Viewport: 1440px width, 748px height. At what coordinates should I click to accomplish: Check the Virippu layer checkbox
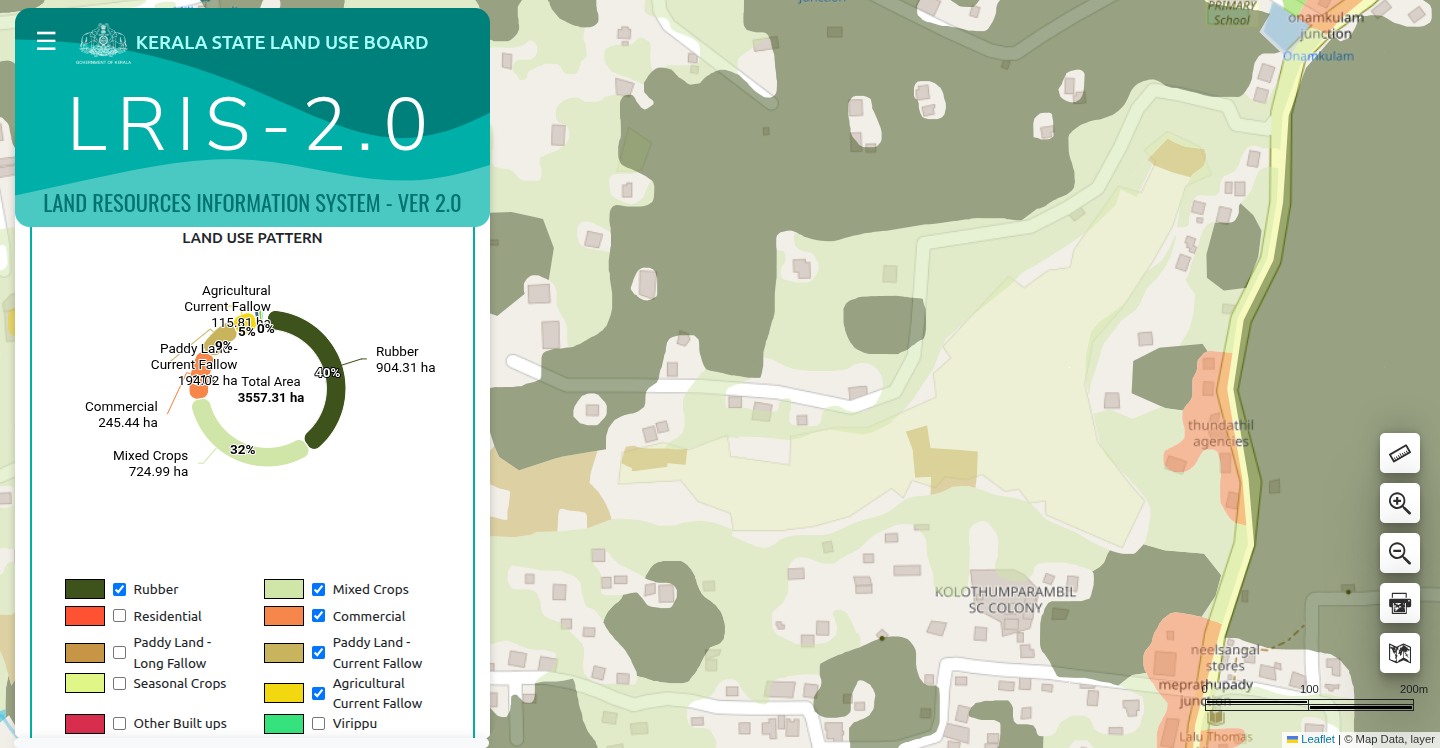click(x=319, y=723)
